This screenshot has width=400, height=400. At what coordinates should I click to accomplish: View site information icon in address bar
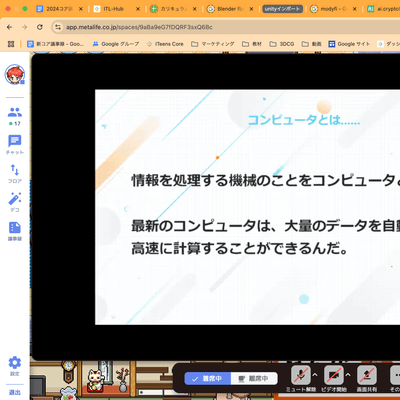point(58,27)
